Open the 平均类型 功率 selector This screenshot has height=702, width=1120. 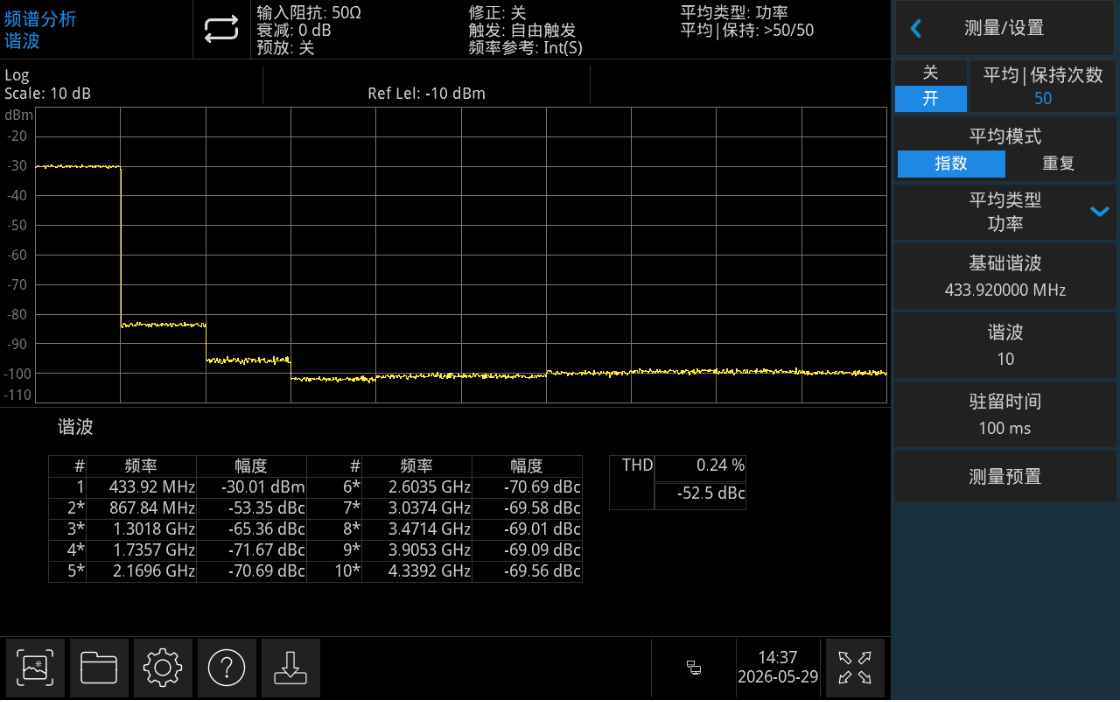tap(1005, 212)
